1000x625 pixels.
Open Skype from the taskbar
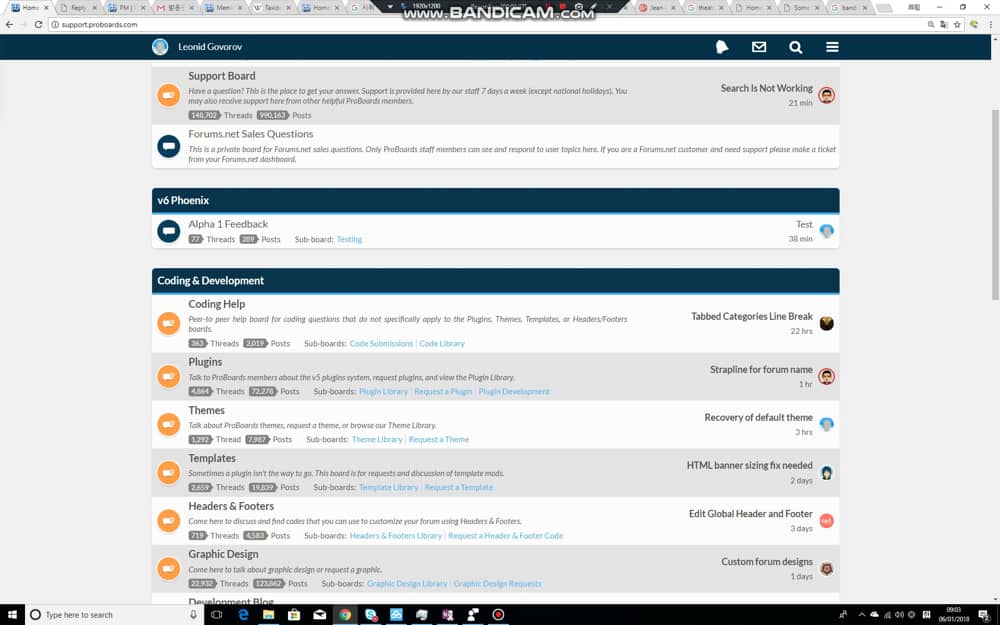(x=371, y=615)
